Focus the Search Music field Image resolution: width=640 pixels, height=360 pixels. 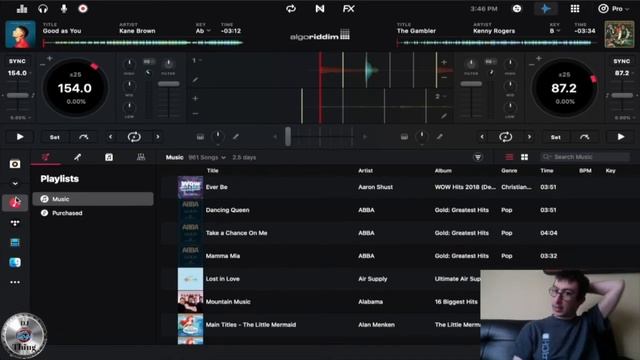585,157
